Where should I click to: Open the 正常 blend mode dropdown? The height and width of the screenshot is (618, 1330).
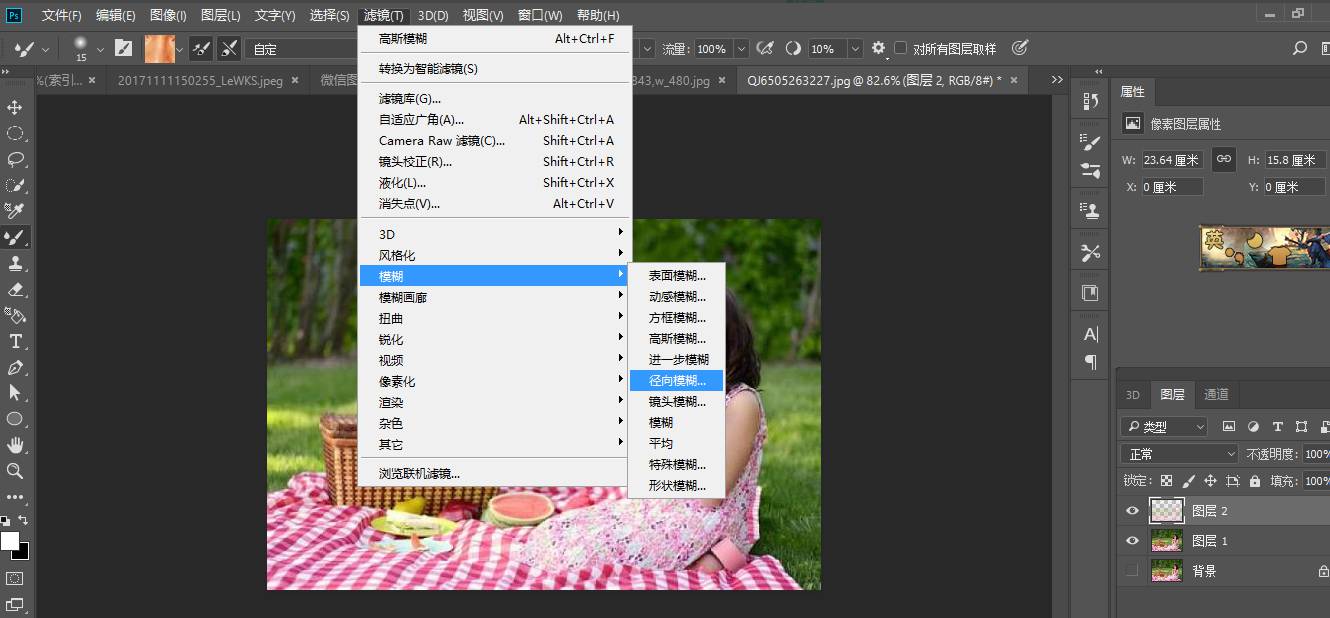coord(1178,453)
